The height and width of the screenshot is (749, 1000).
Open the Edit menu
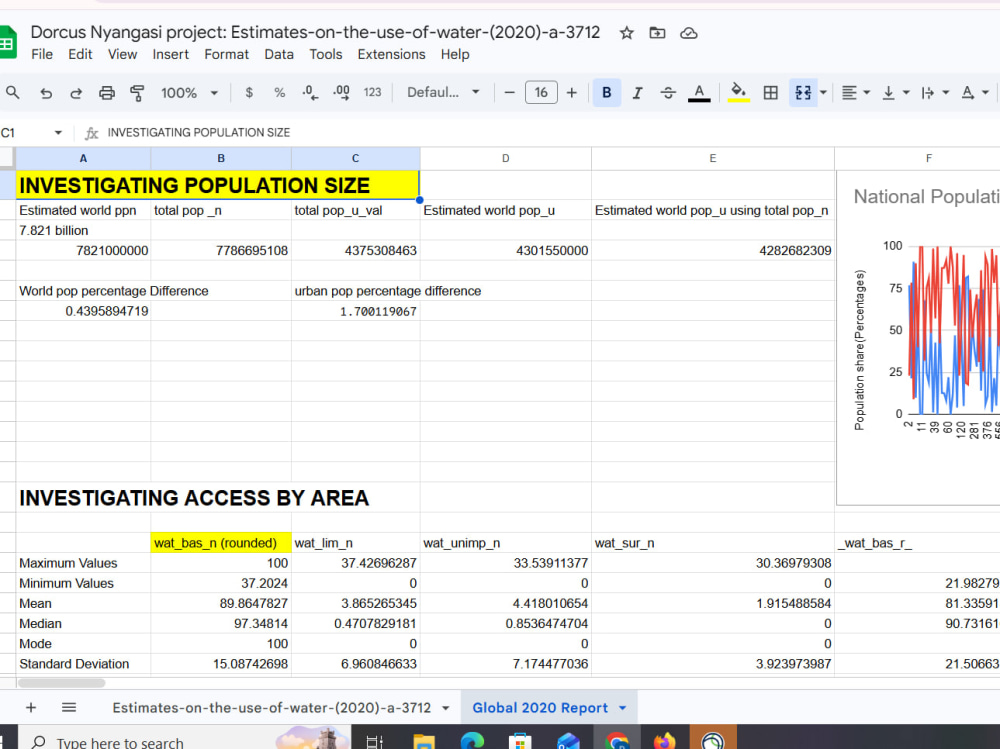80,54
